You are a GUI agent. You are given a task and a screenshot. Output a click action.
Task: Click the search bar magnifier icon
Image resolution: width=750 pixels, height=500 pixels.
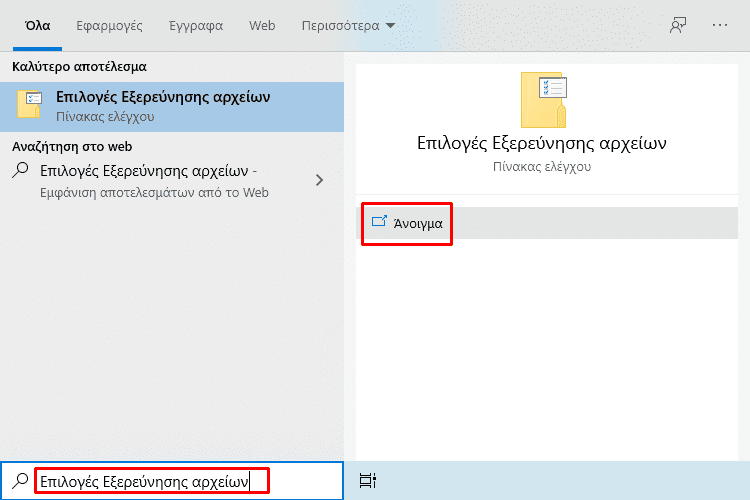pyautogui.click(x=20, y=480)
